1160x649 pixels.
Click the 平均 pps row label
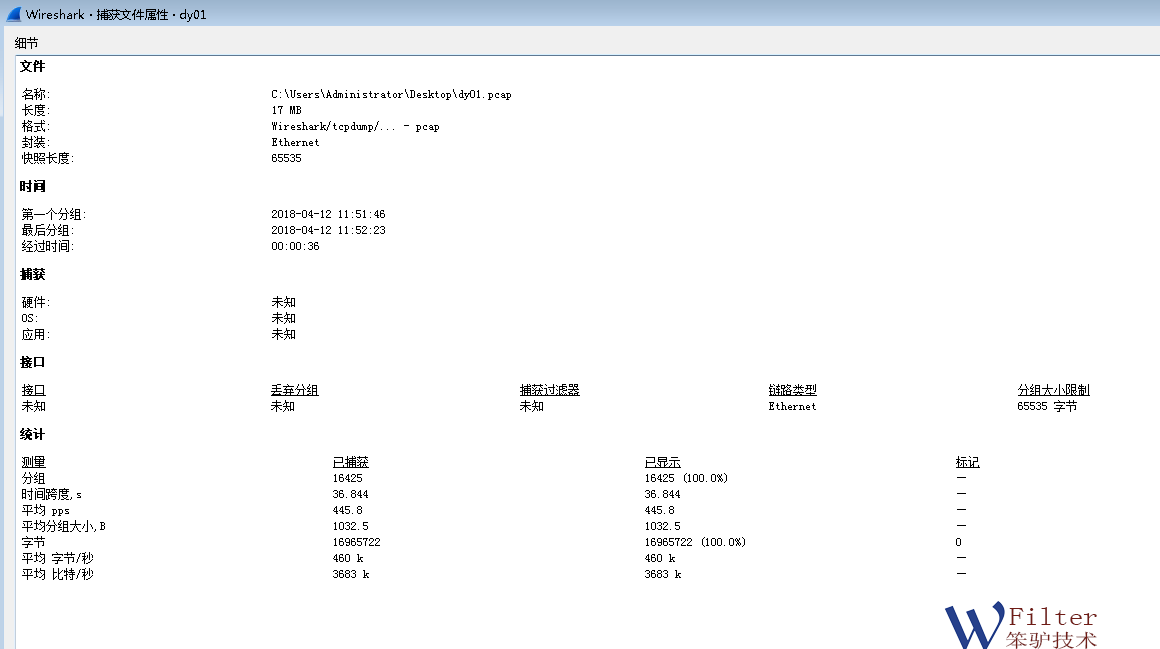click(46, 510)
